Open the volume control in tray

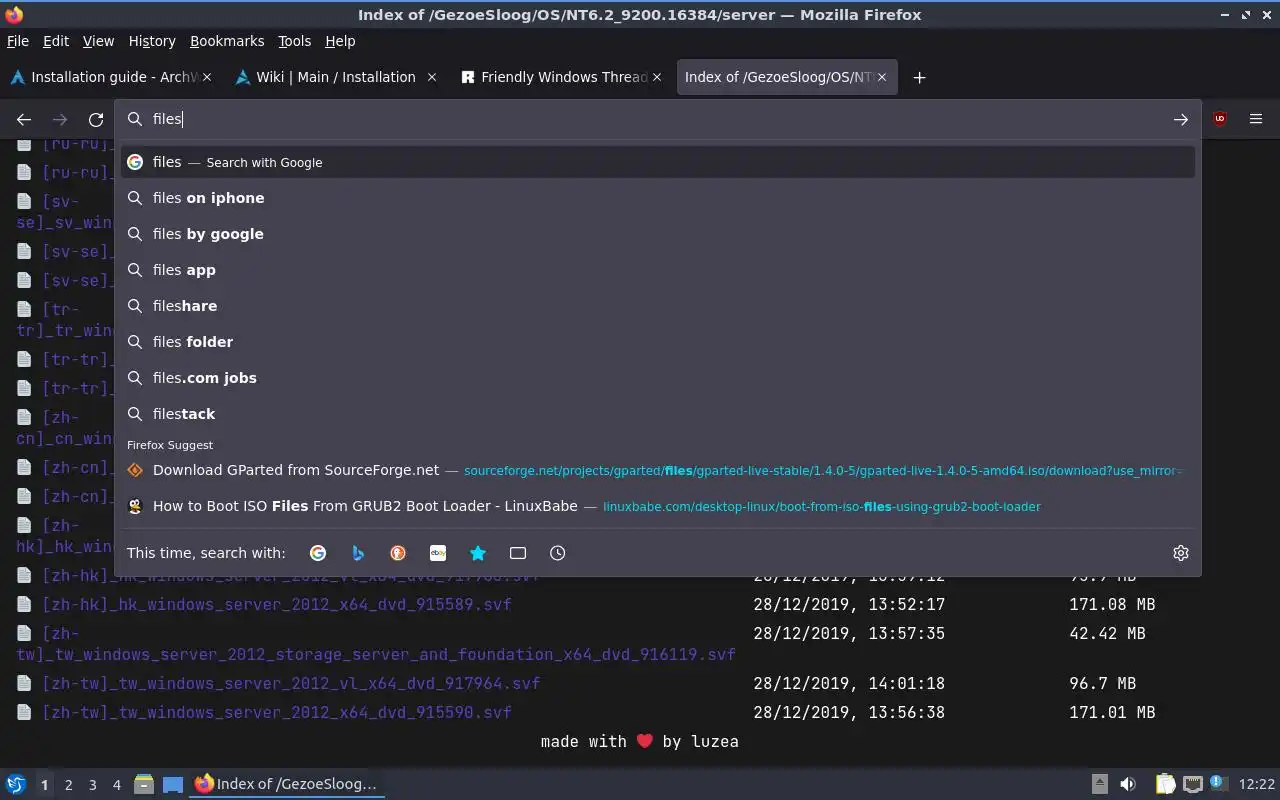coord(1128,784)
